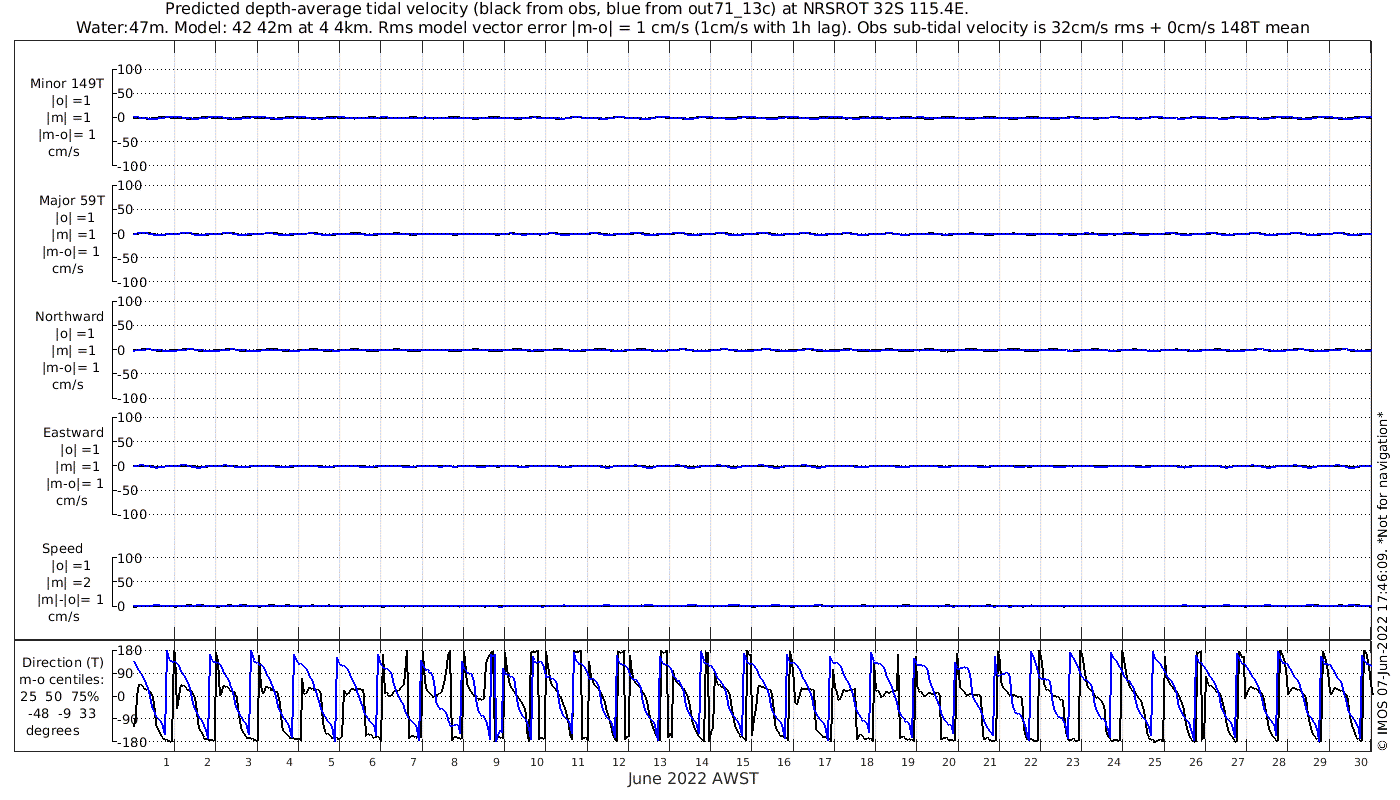
Task: Click day '24' on the date axis
Action: point(1114,762)
